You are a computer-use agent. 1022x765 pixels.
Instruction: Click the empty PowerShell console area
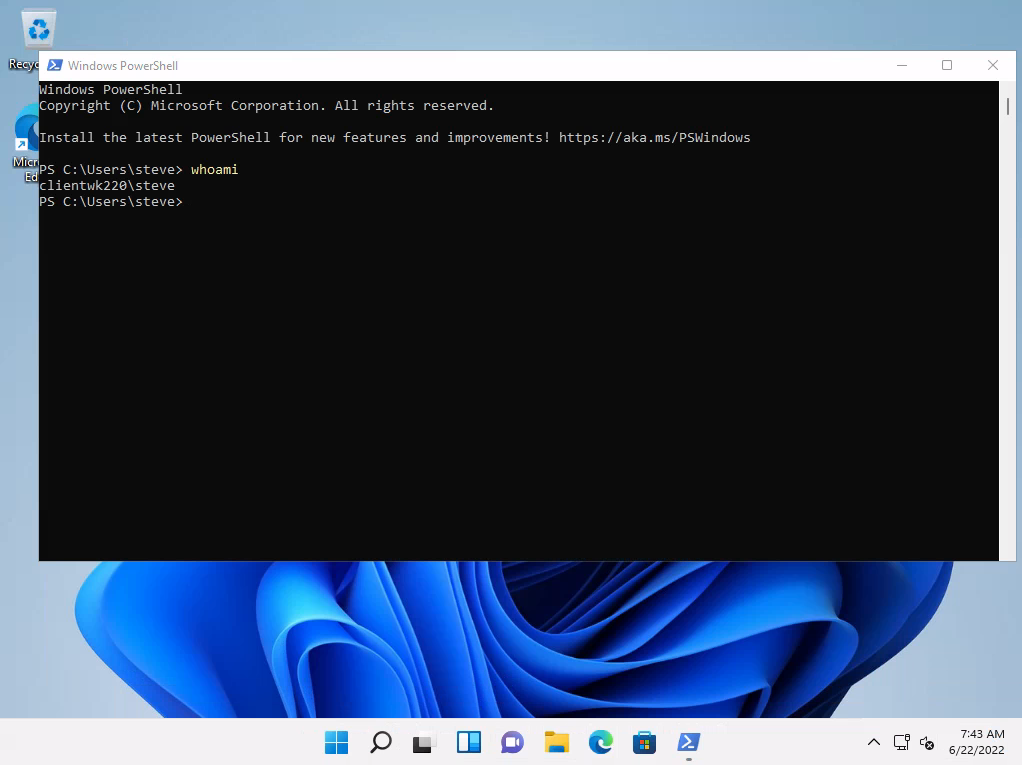[500, 380]
